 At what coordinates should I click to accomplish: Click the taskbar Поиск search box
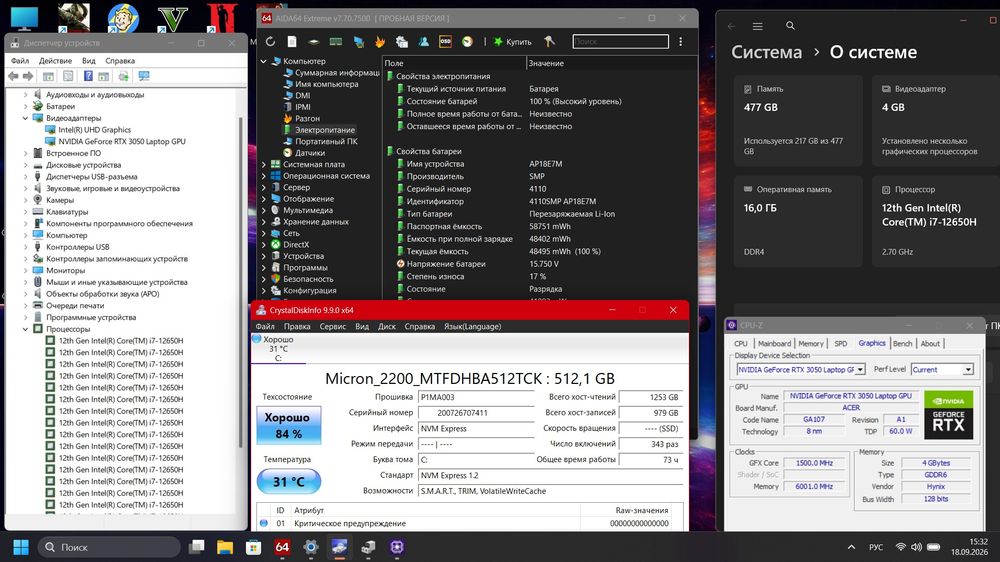pyautogui.click(x=109, y=547)
